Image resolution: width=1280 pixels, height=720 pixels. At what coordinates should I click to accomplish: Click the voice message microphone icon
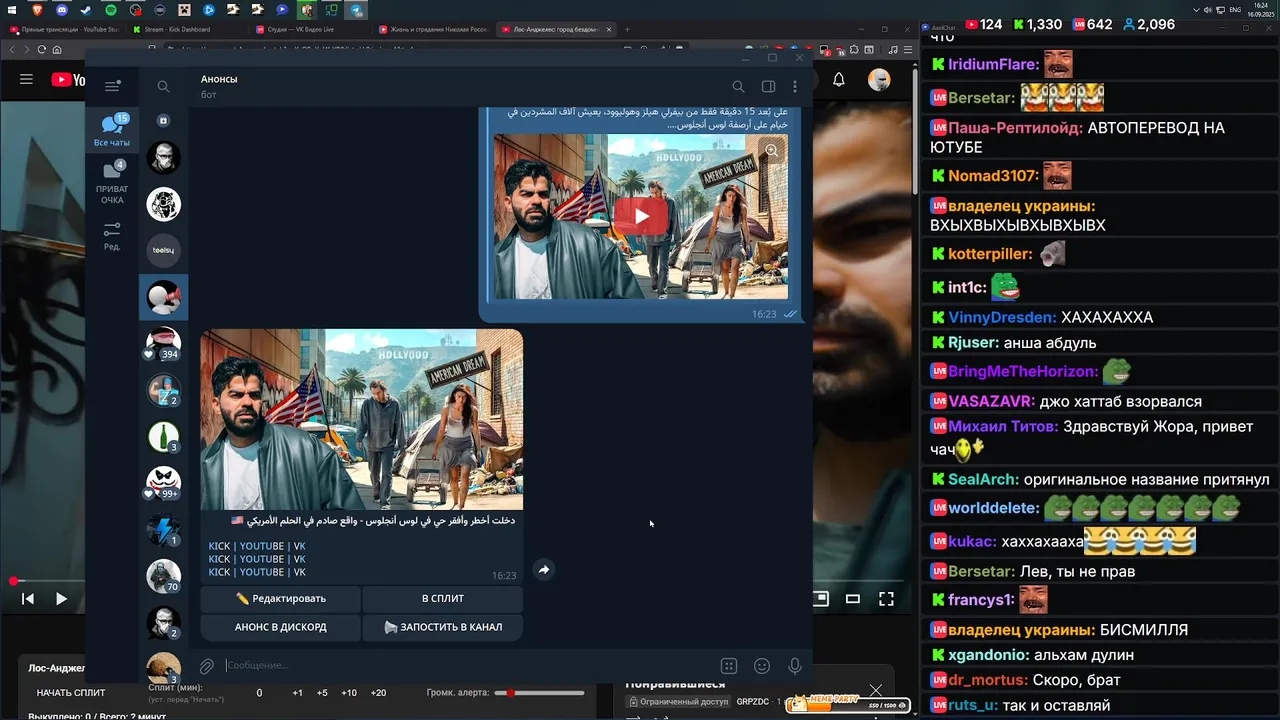pos(795,666)
